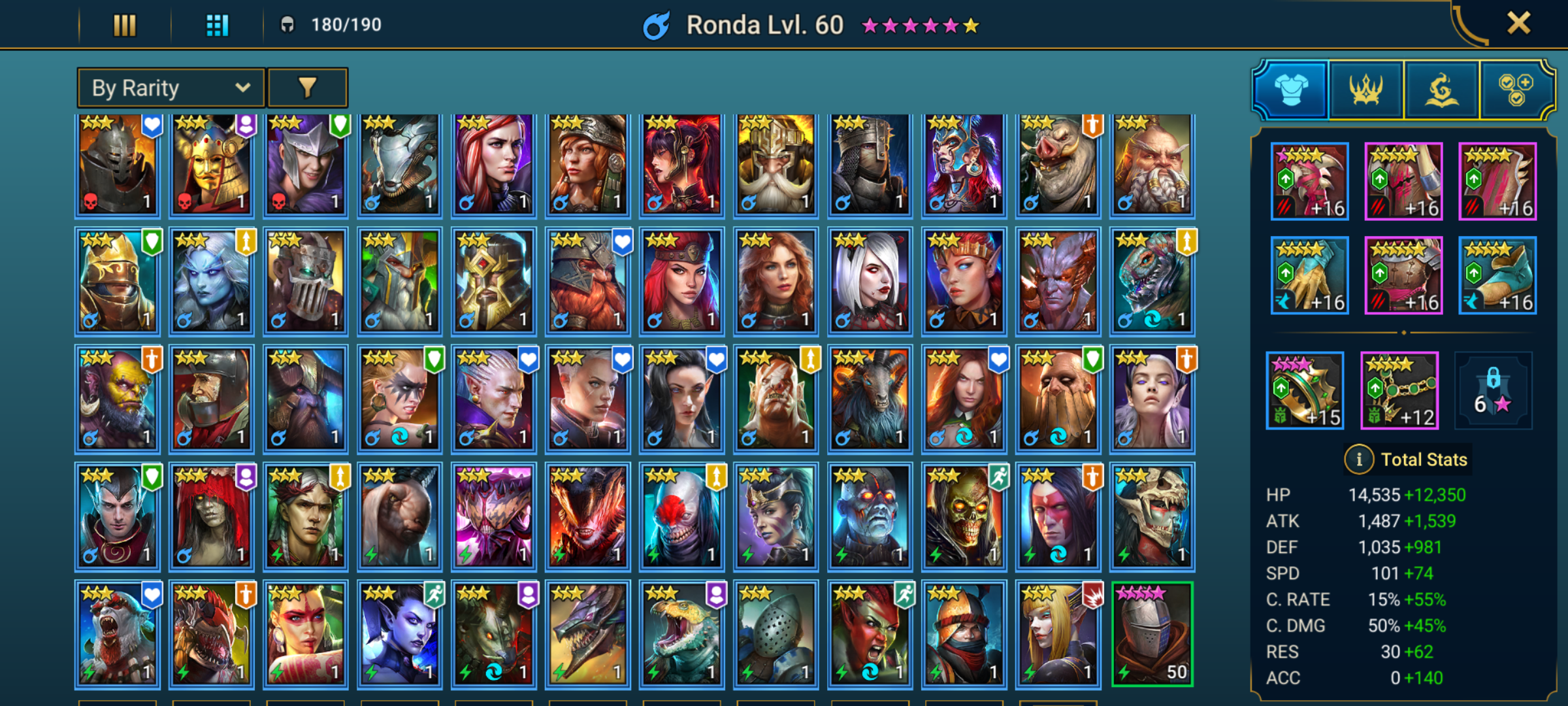Select the white-haired pale woman champion
1568x706 pixels.
pos(870,281)
